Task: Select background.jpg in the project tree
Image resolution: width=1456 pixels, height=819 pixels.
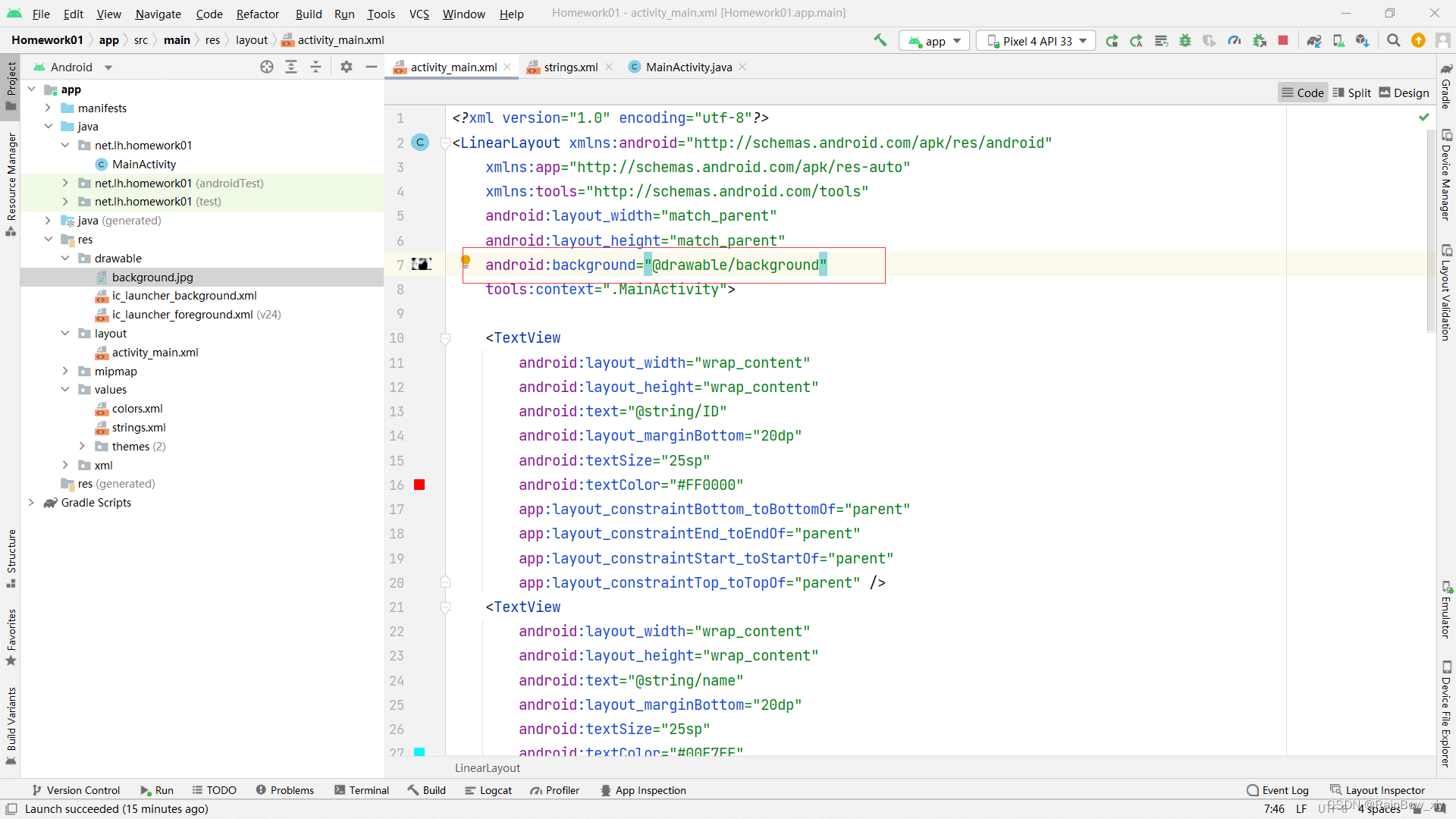Action: 152,277
